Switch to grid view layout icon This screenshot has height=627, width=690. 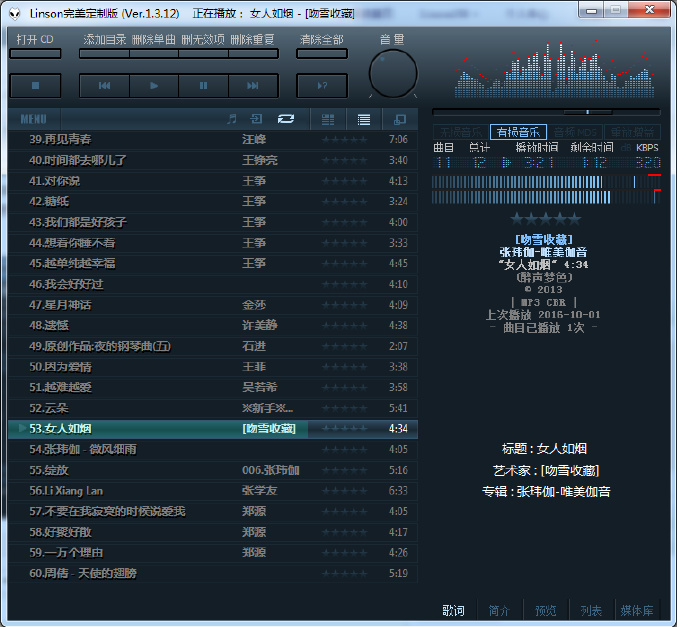click(x=328, y=119)
